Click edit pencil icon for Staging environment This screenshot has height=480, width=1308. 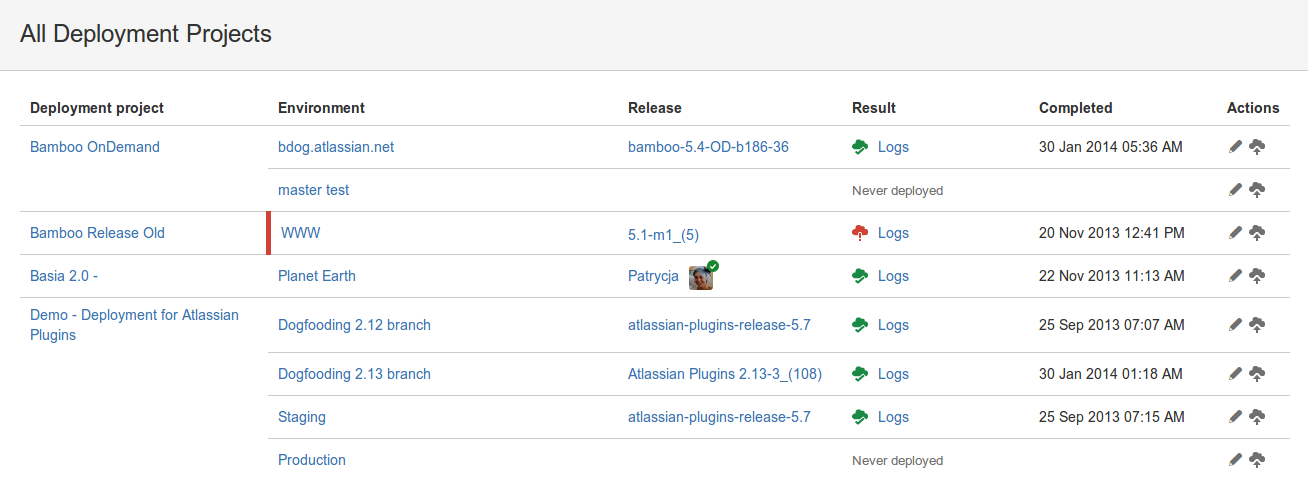point(1235,417)
